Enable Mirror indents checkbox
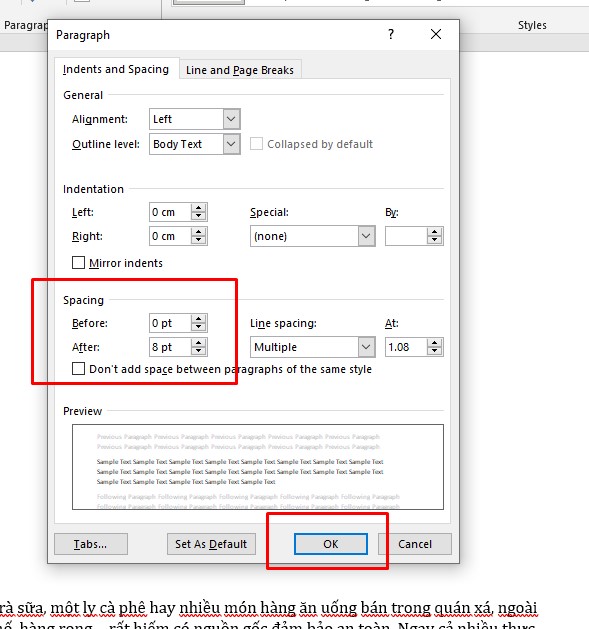Image resolution: width=589 pixels, height=629 pixels. 78,263
